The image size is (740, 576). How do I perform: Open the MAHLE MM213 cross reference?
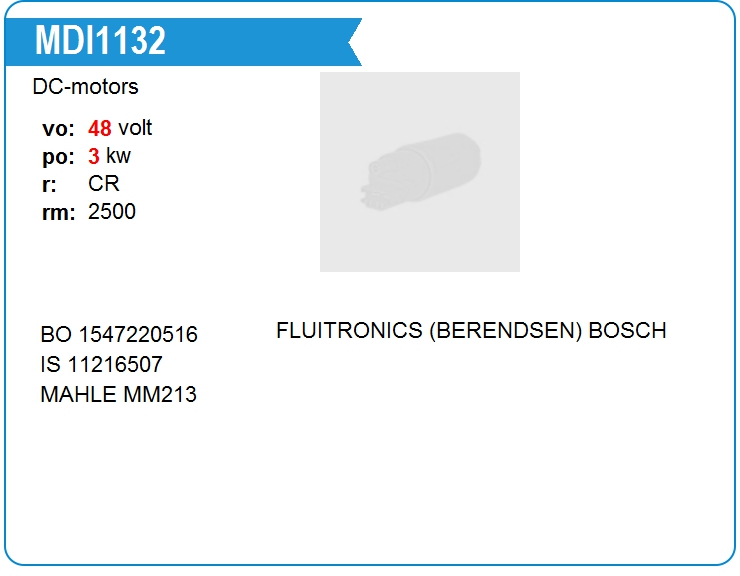pyautogui.click(x=118, y=395)
